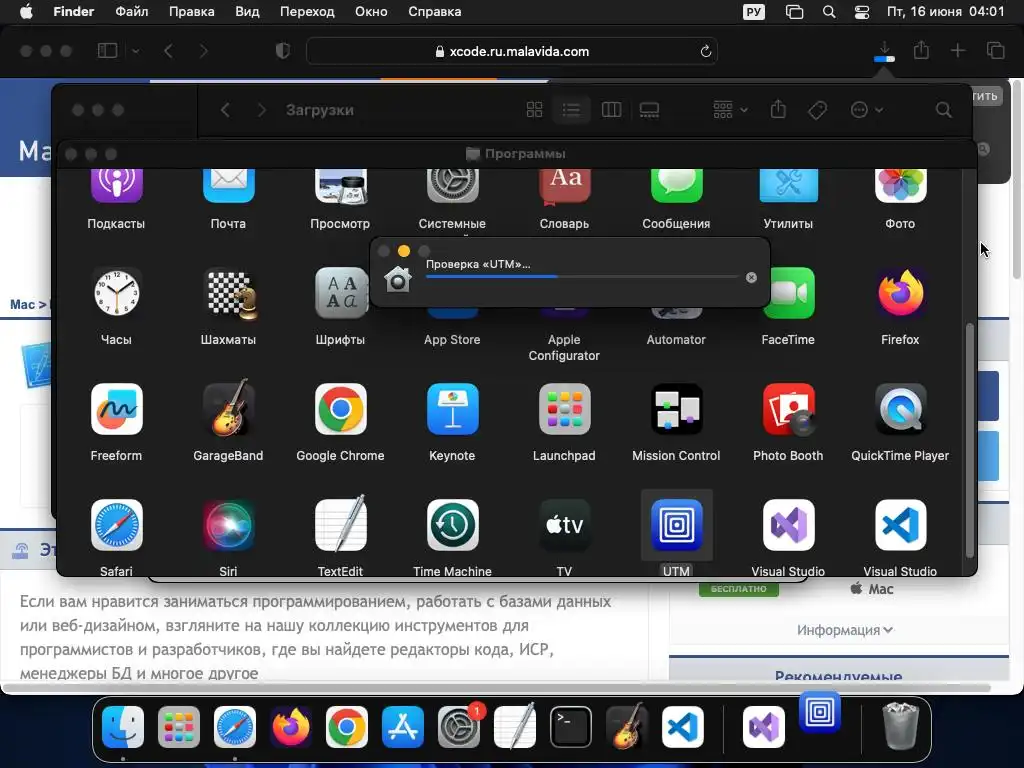Select the TextEdit icon in Programs
Viewport: 1024px width, 768px height.
coord(340,525)
